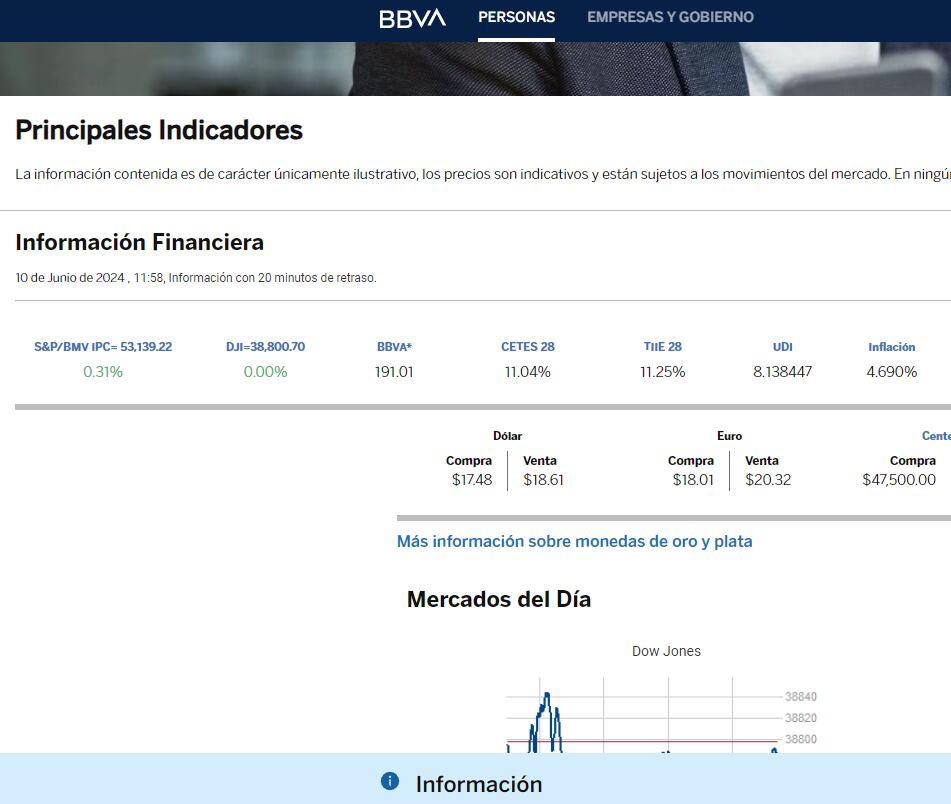The width and height of the screenshot is (951, 804).
Task: Switch to the PERSONAS tab
Action: point(516,17)
